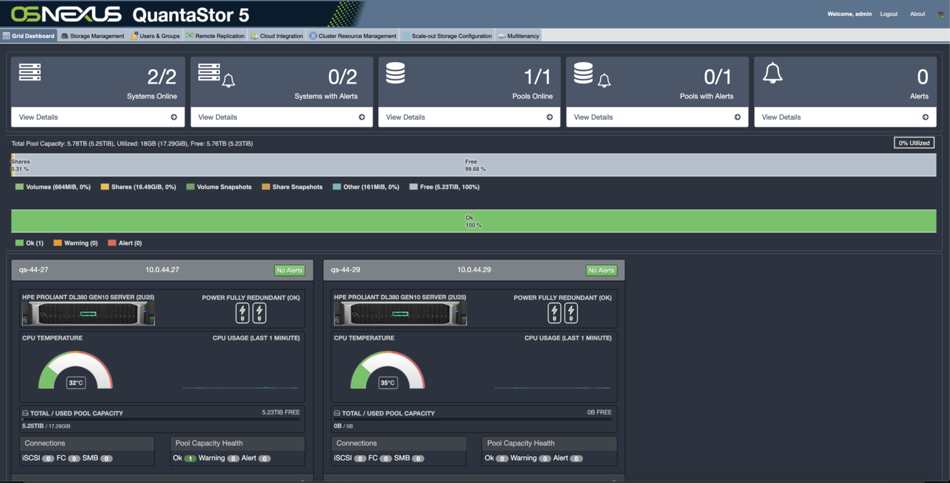The height and width of the screenshot is (483, 950).
Task: Toggle the Share Snapshots legend swatch
Action: (265, 187)
